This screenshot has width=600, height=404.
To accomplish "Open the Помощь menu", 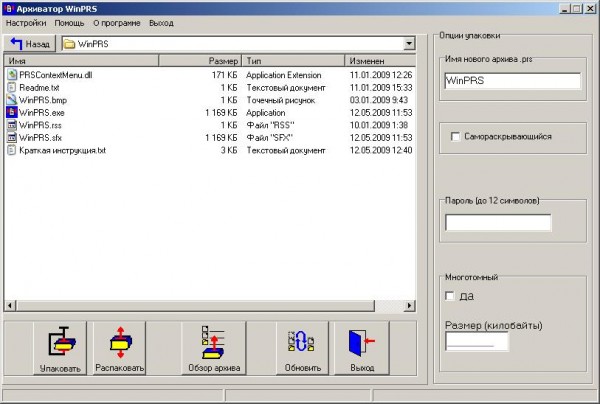I will point(69,22).
